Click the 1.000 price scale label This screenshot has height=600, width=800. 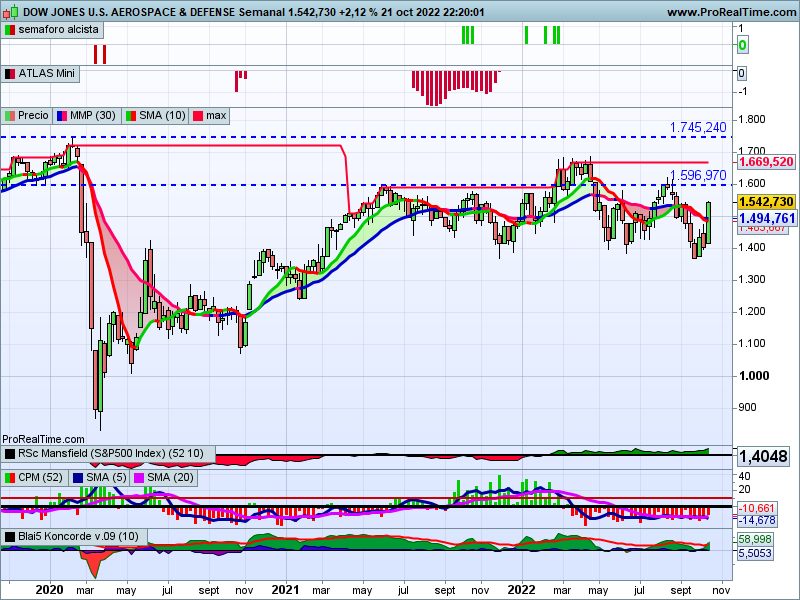tap(754, 376)
